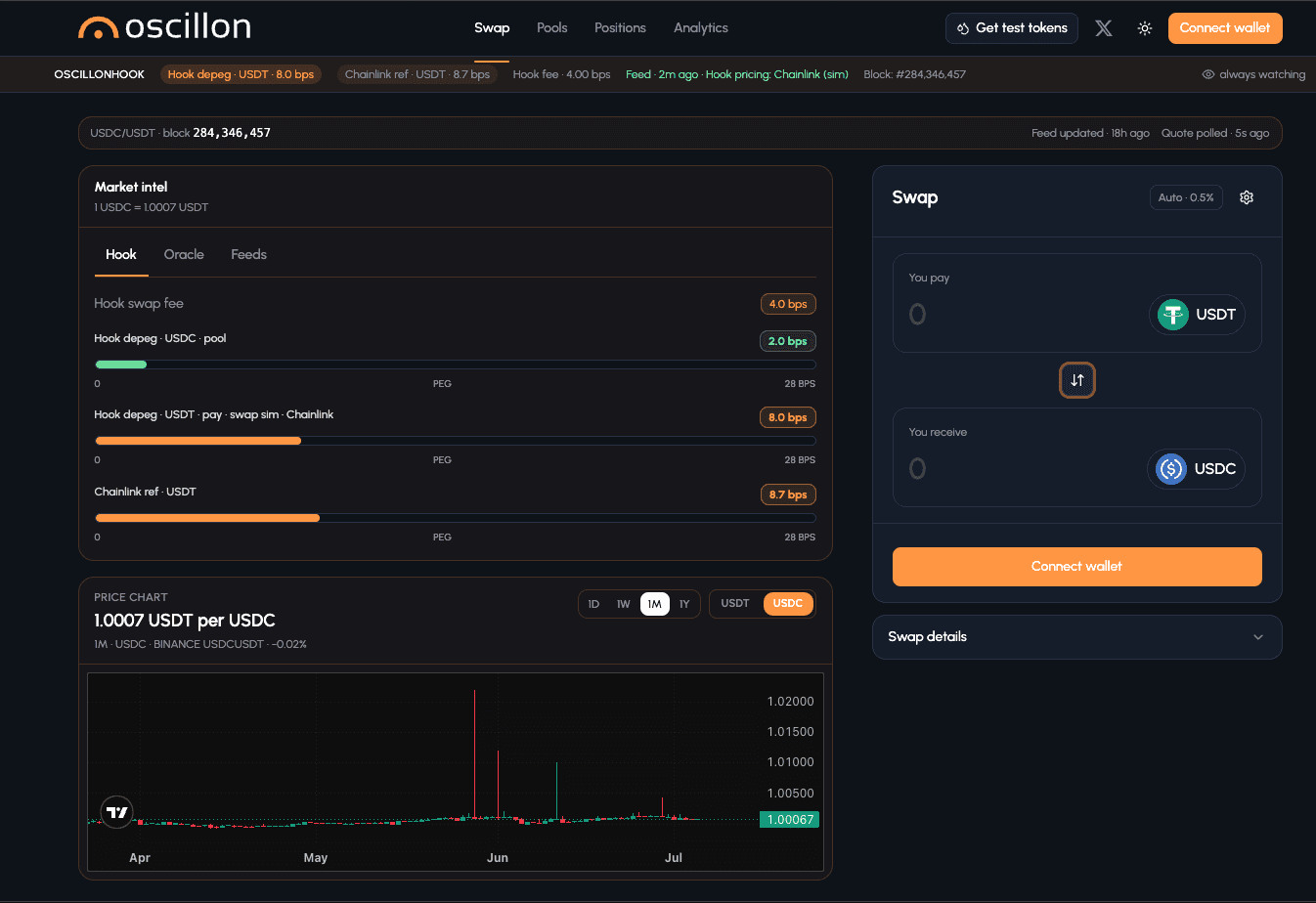Image resolution: width=1316 pixels, height=903 pixels.
Task: Open Auto 0.5% slippage setting
Action: 1186,197
